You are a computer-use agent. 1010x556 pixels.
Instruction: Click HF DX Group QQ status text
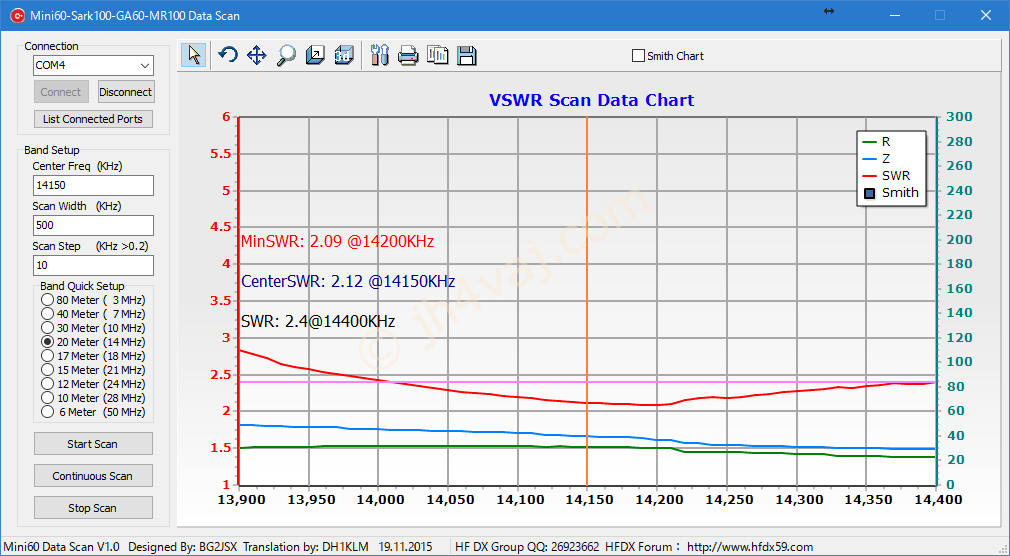527,547
